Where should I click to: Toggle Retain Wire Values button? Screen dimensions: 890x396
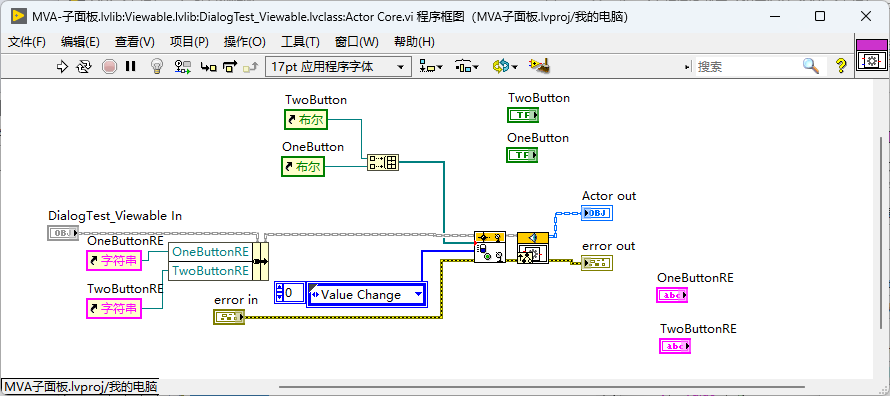click(x=183, y=67)
